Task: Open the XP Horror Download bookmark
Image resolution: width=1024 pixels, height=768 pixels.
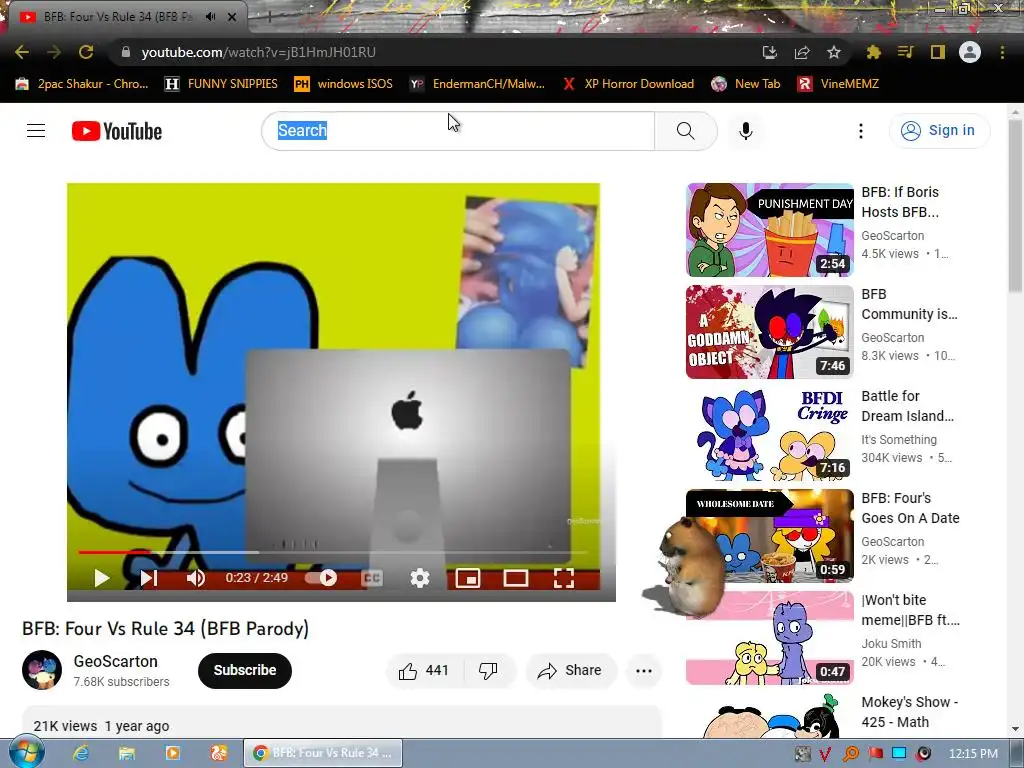Action: tap(628, 84)
